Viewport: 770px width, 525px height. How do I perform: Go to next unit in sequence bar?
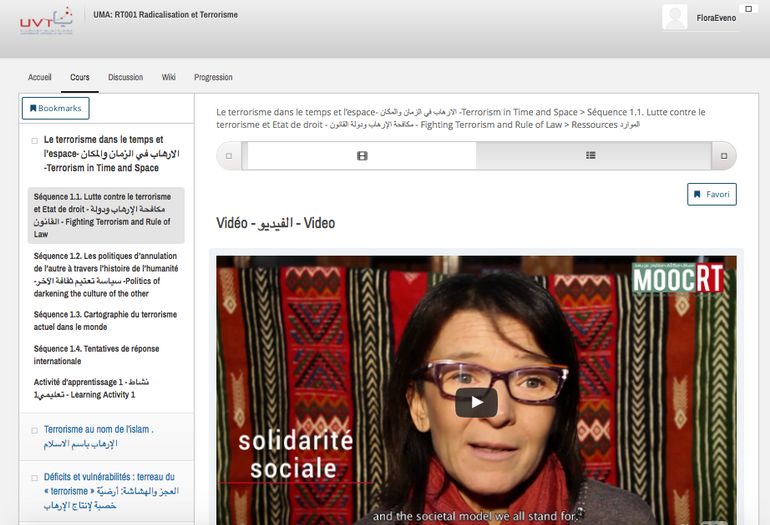click(x=723, y=156)
